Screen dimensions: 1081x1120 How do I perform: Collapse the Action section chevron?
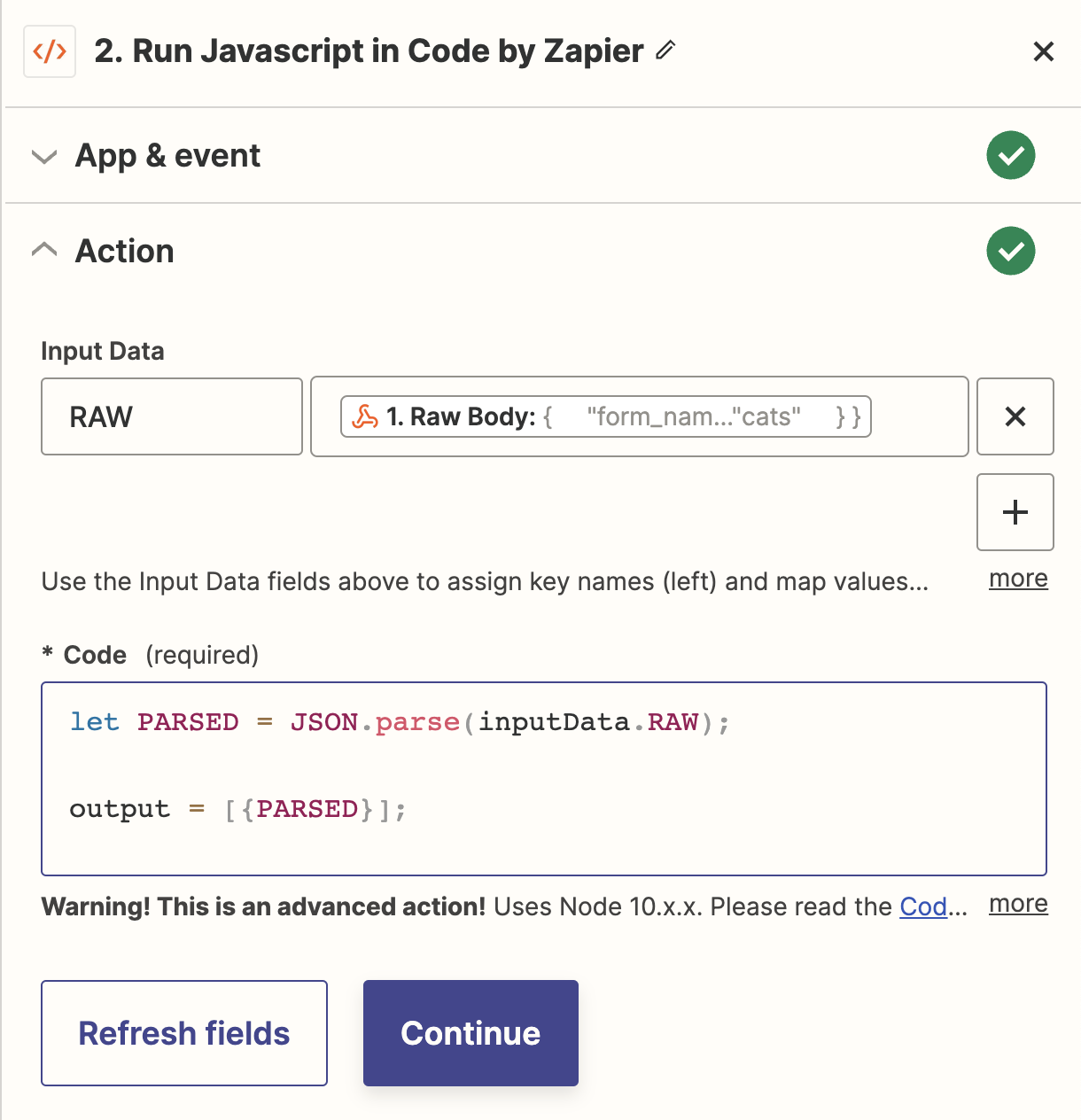pyautogui.click(x=44, y=251)
